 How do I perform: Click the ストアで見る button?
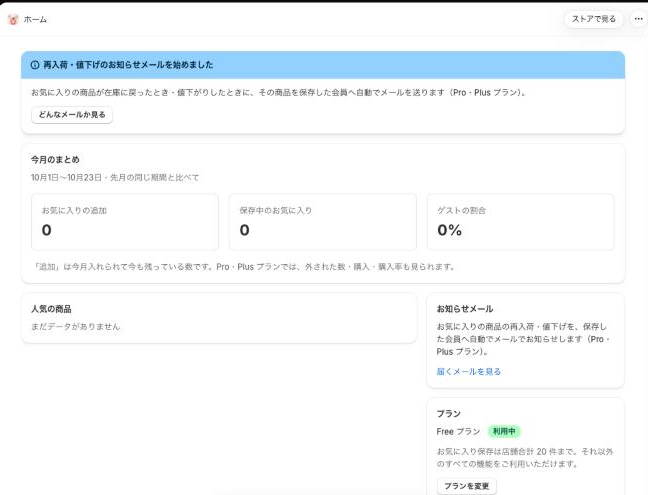tap(594, 19)
